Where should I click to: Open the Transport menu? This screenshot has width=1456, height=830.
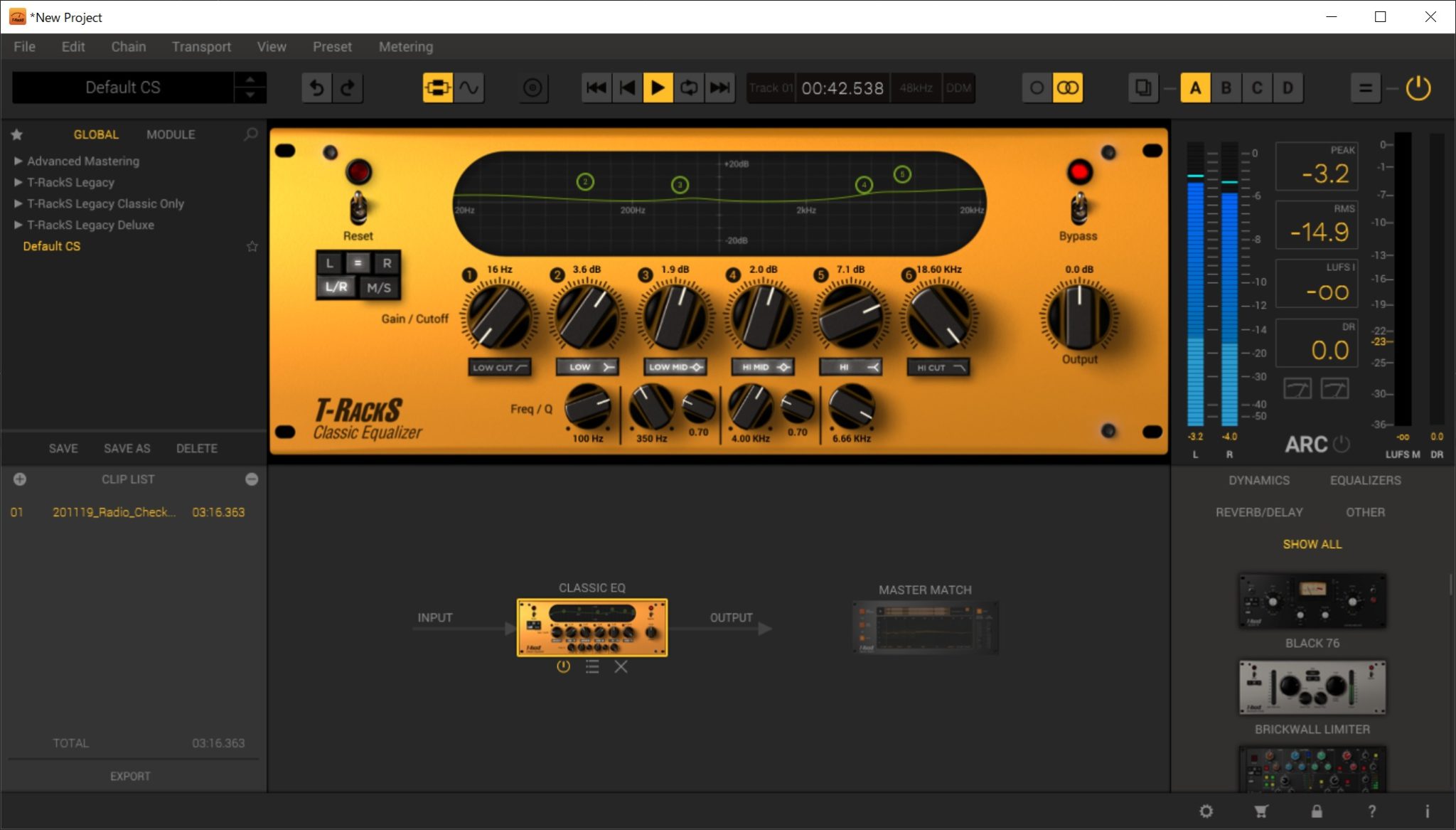click(x=201, y=46)
